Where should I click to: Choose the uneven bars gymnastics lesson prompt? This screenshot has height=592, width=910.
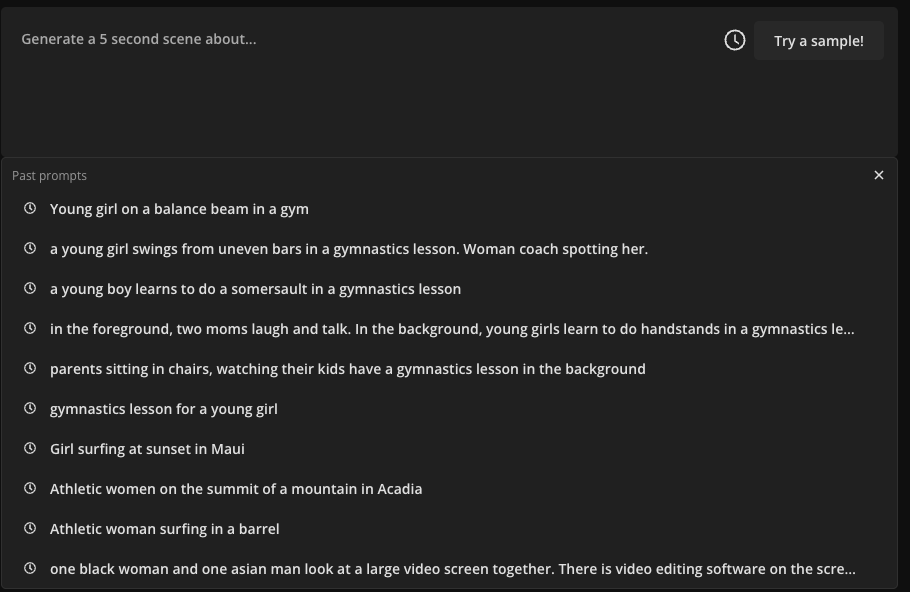[349, 249]
